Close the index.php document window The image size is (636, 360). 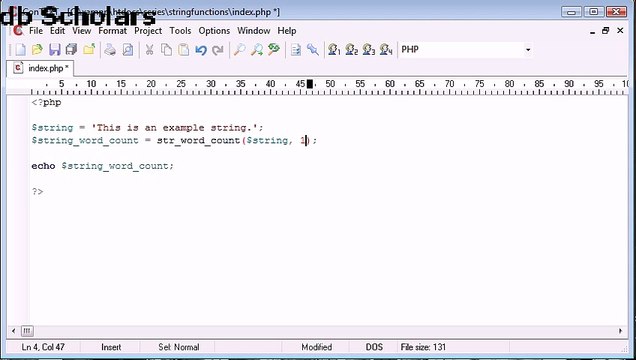coord(620,30)
